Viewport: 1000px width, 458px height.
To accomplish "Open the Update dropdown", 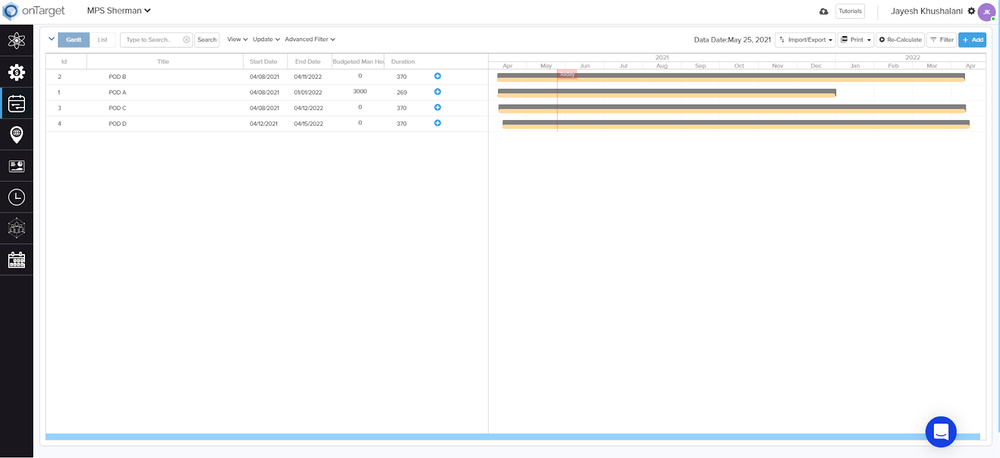I will [267, 40].
